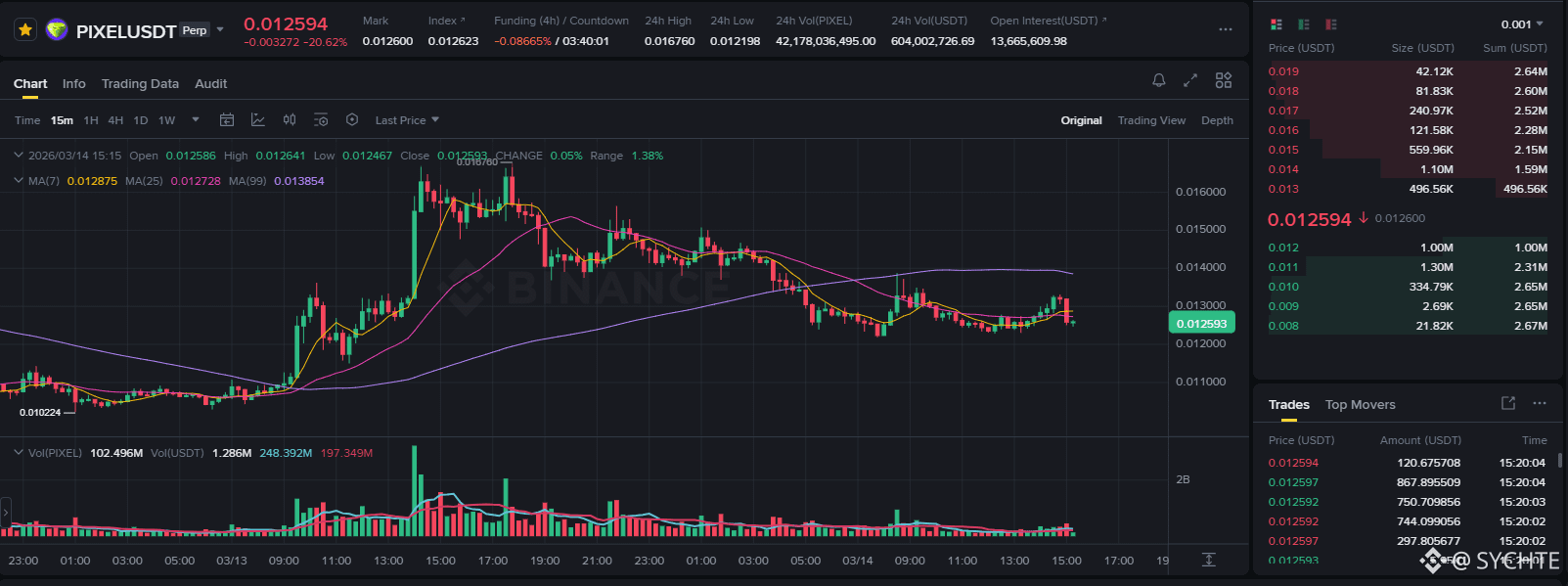Click ask price 0.019 in order book
The image size is (1568, 586).
coord(1283,71)
